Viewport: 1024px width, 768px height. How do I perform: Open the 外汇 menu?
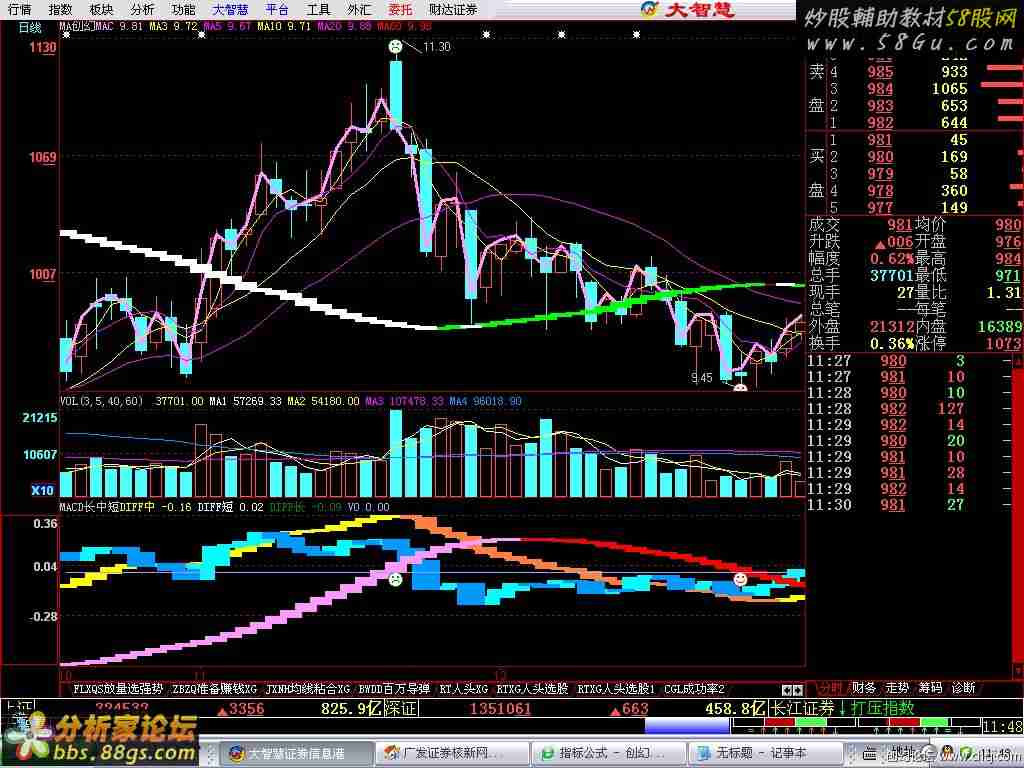pos(359,9)
